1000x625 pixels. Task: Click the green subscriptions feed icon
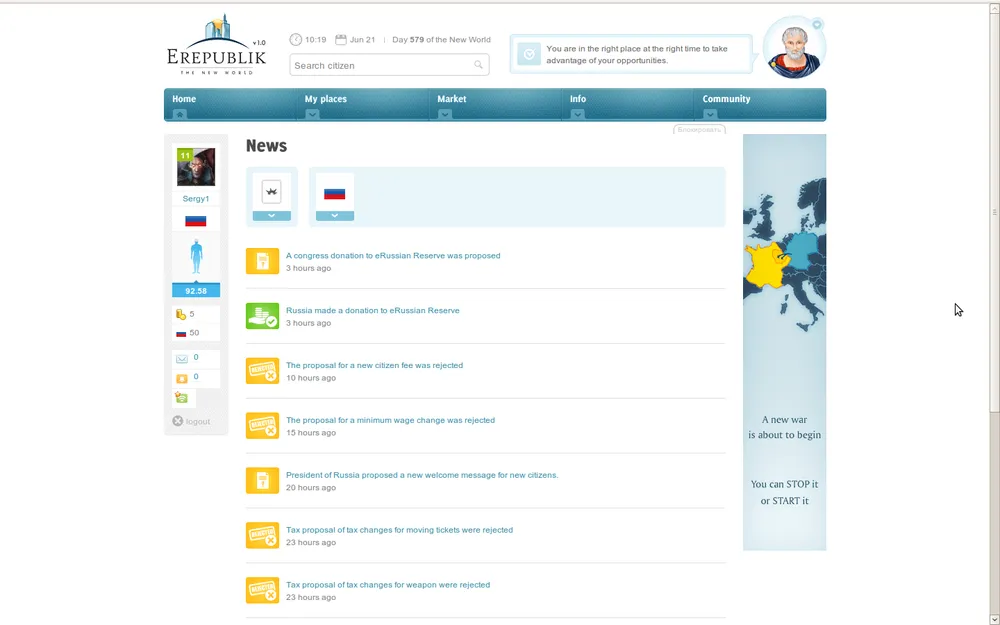coord(181,398)
